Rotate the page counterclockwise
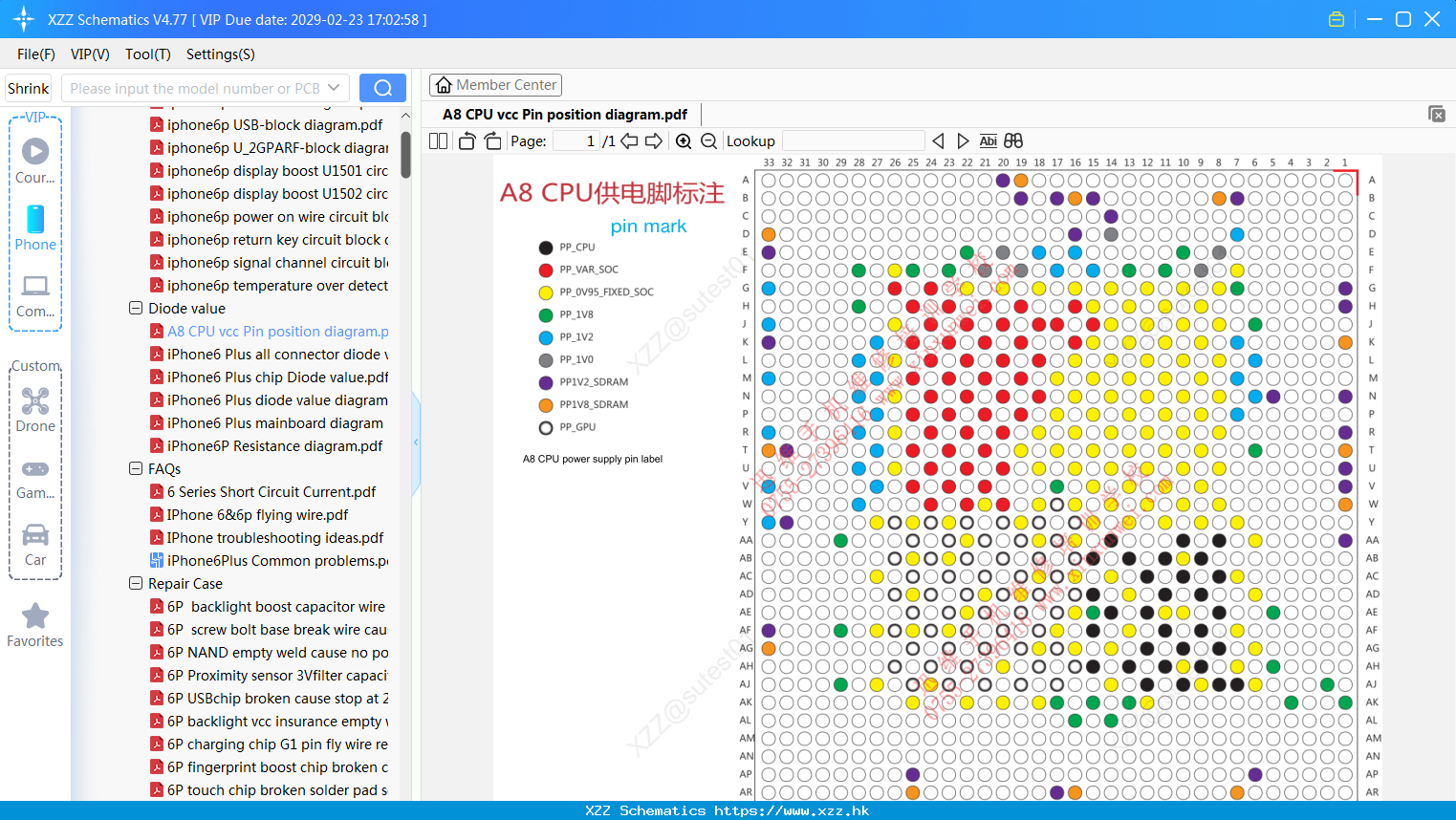1456x820 pixels. (x=467, y=140)
